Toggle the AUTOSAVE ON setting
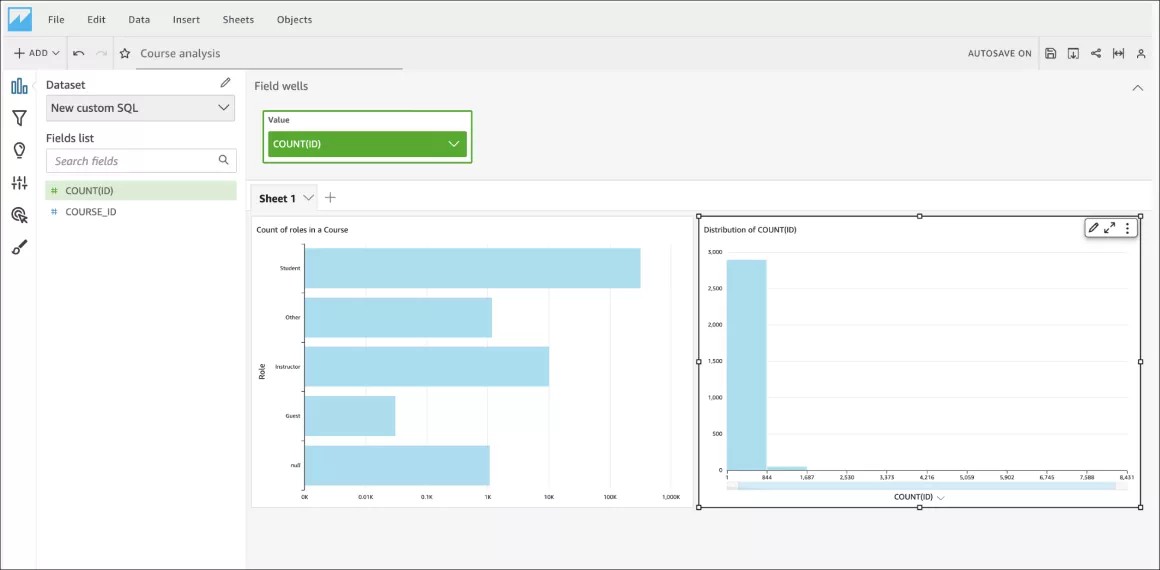This screenshot has height=570, width=1160. click(999, 53)
